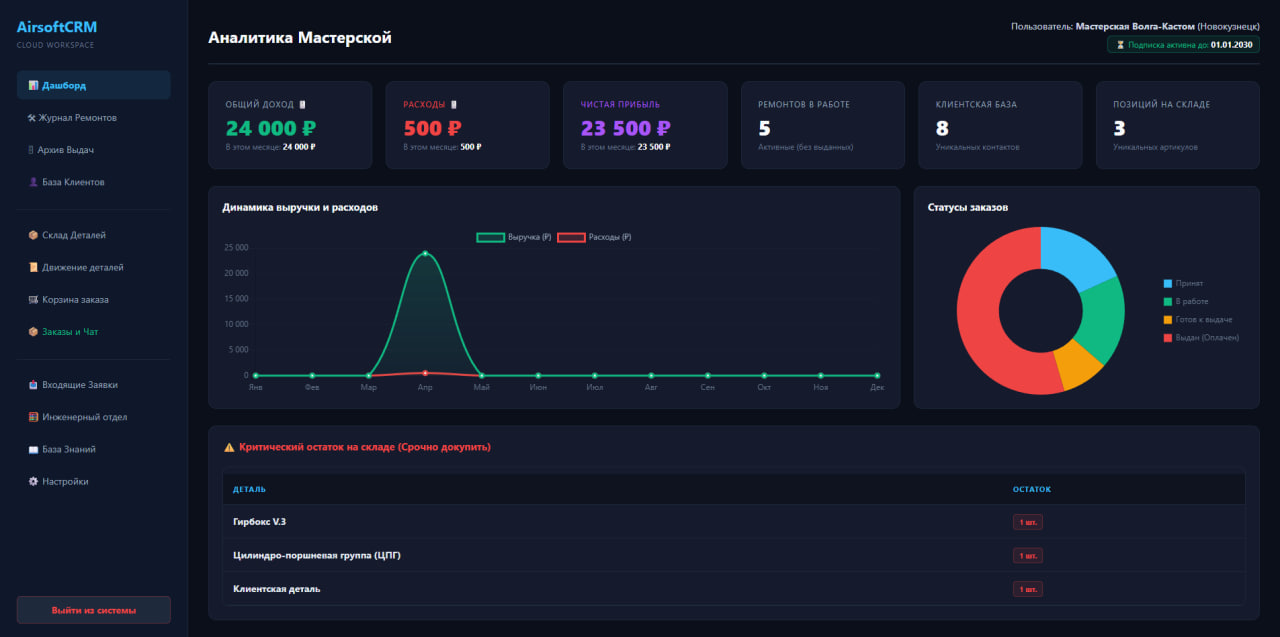Click the tools icon beside Журнал Ремонтов
Viewport: 1280px width, 637px height.
tap(33, 118)
